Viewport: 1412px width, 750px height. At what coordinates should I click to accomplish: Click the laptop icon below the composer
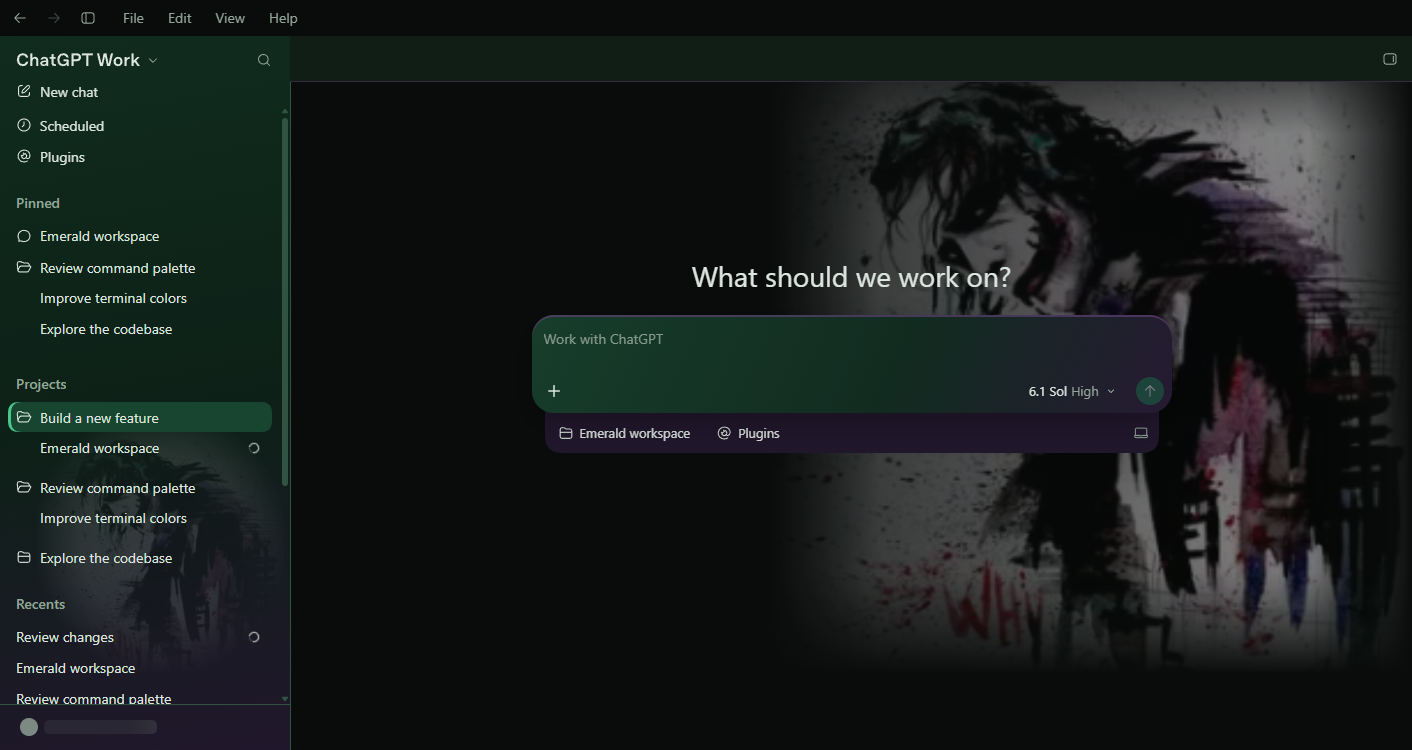pyautogui.click(x=1140, y=433)
